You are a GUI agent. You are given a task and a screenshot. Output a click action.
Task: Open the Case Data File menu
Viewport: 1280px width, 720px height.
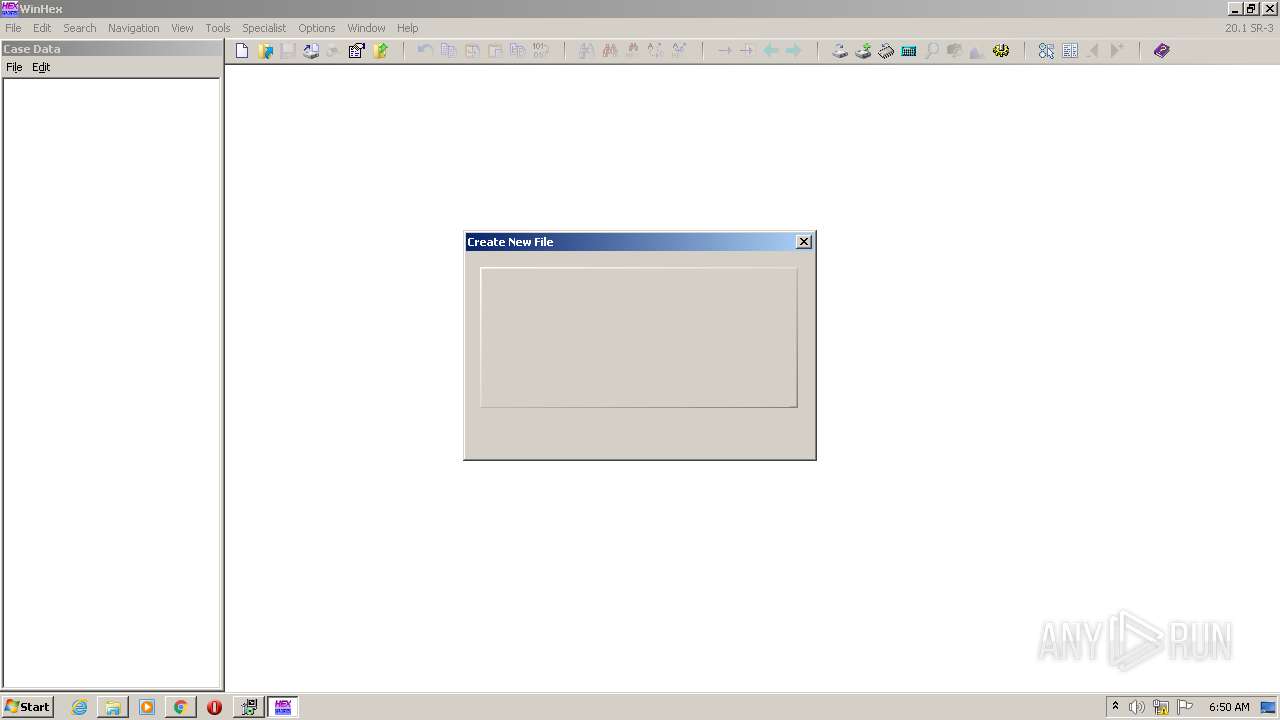pyautogui.click(x=14, y=67)
